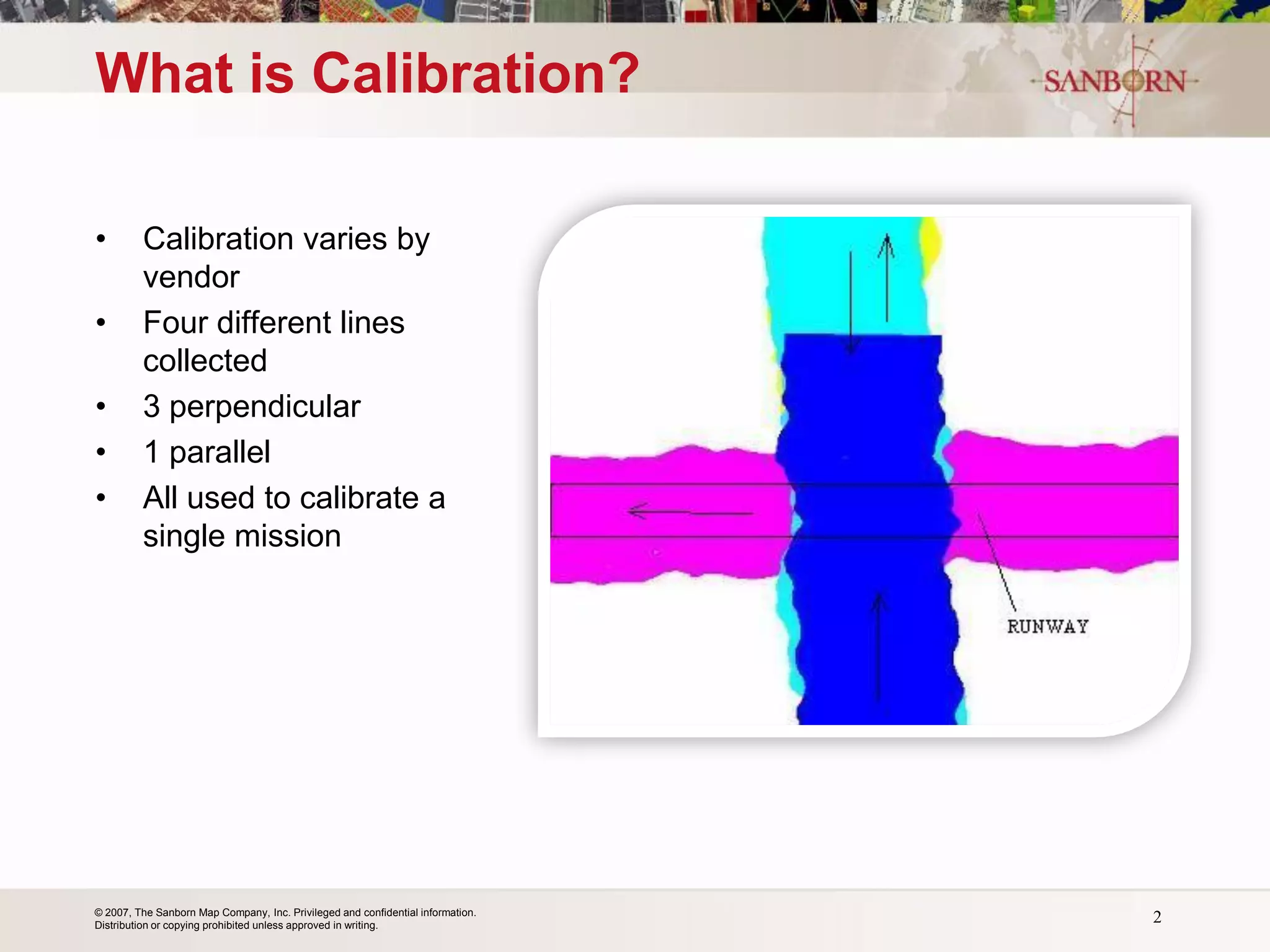Click the Sanborn logo

(x=1115, y=82)
